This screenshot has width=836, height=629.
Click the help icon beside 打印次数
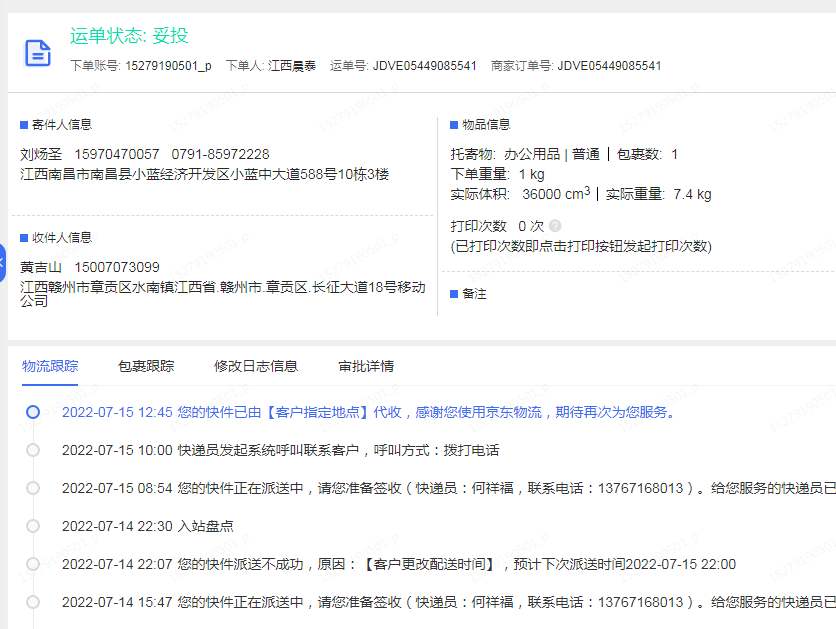pyautogui.click(x=555, y=226)
